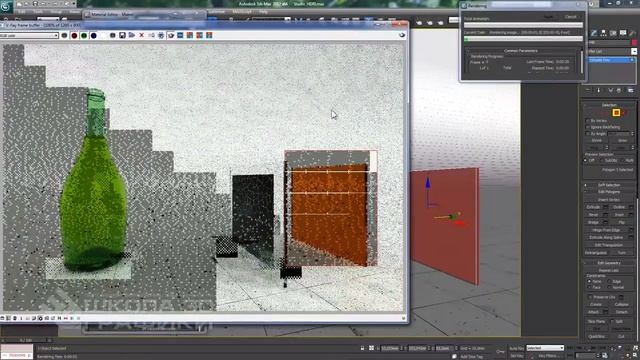Click the Current Task progress bar in Rendering dialog

point(523,39)
